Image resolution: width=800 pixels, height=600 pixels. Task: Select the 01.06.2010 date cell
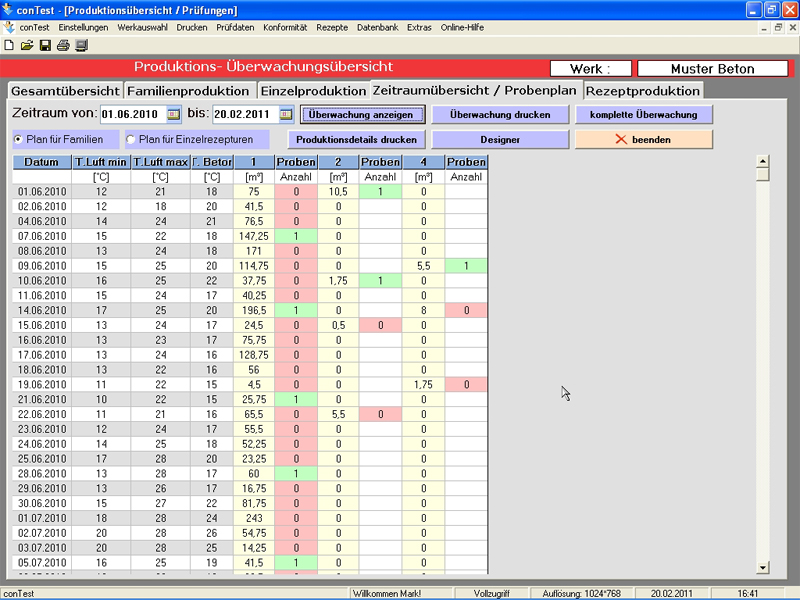click(42, 192)
